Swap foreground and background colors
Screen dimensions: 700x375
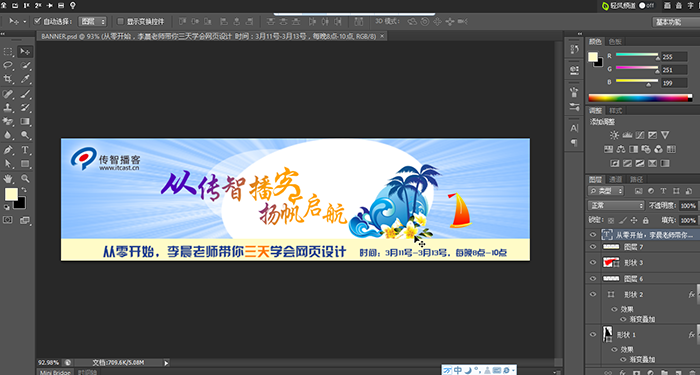click(x=24, y=190)
